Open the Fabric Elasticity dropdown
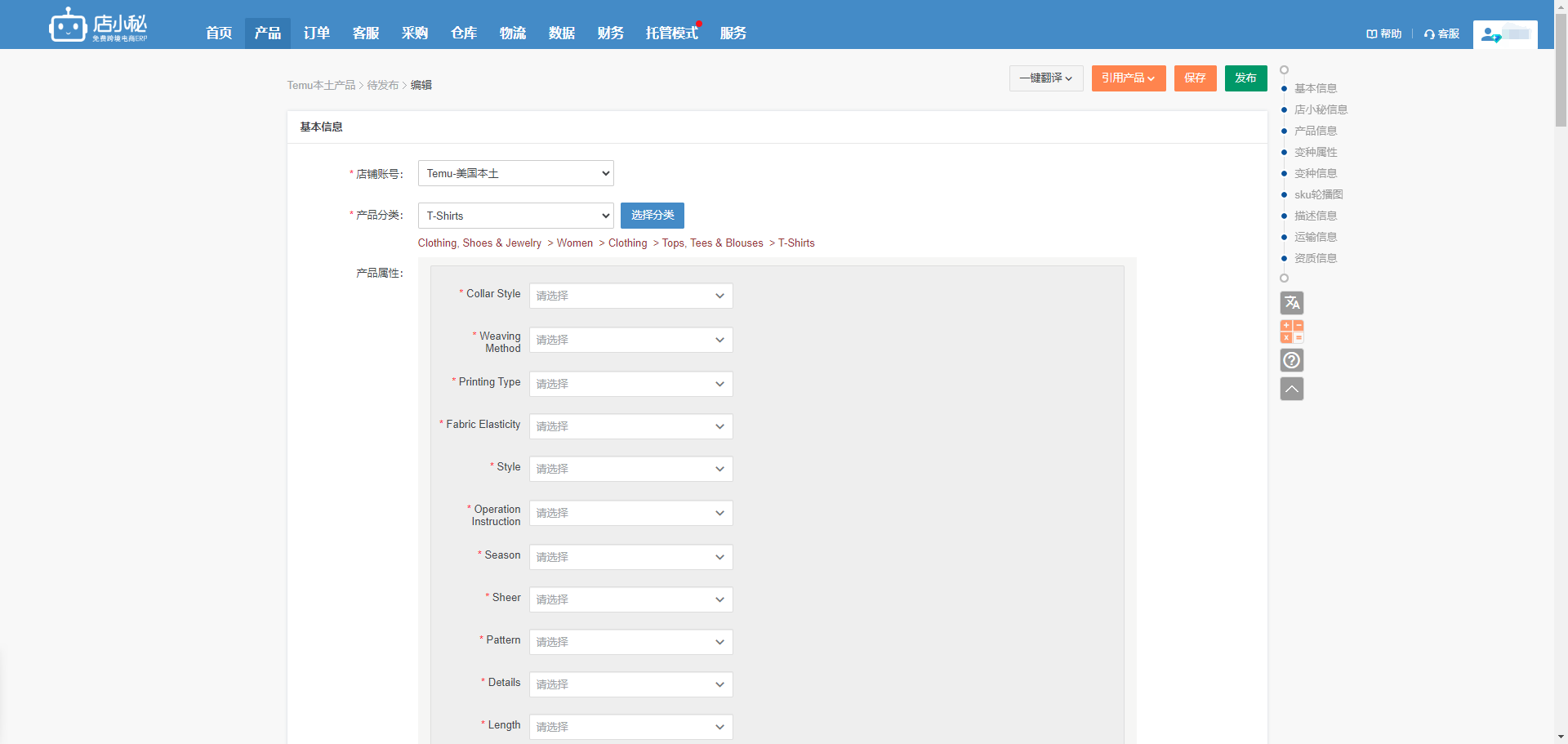1568x744 pixels. click(630, 426)
